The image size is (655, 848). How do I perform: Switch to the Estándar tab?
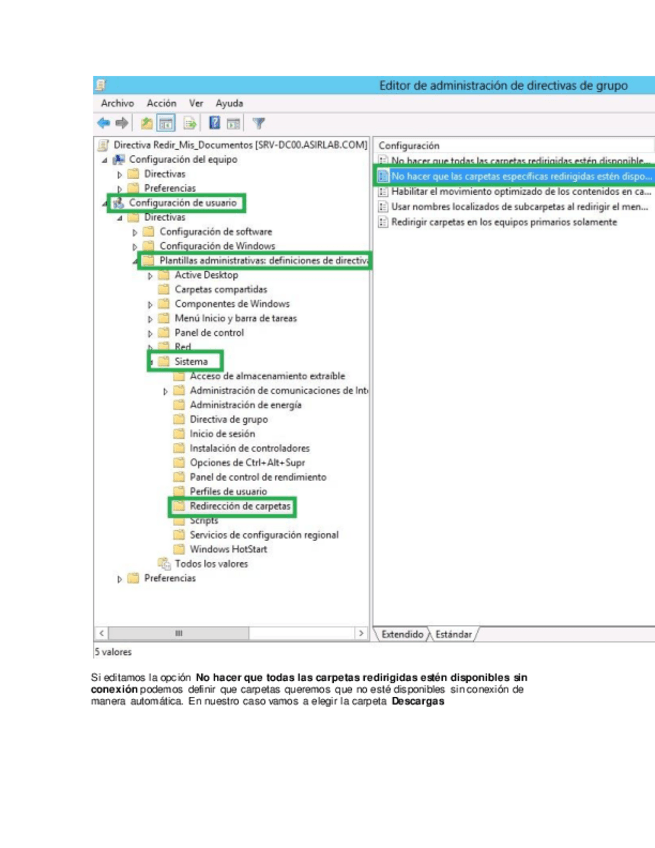(x=453, y=634)
